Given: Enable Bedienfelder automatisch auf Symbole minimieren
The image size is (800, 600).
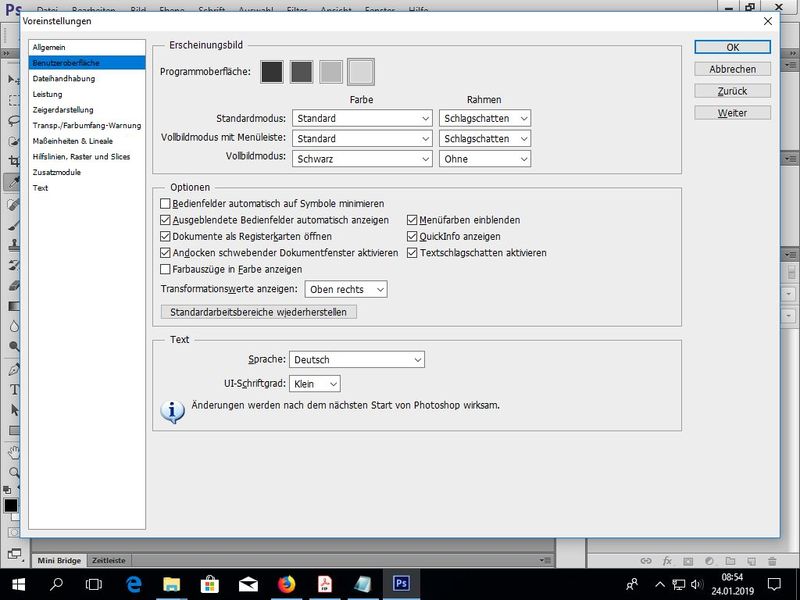Looking at the screenshot, I should [166, 204].
